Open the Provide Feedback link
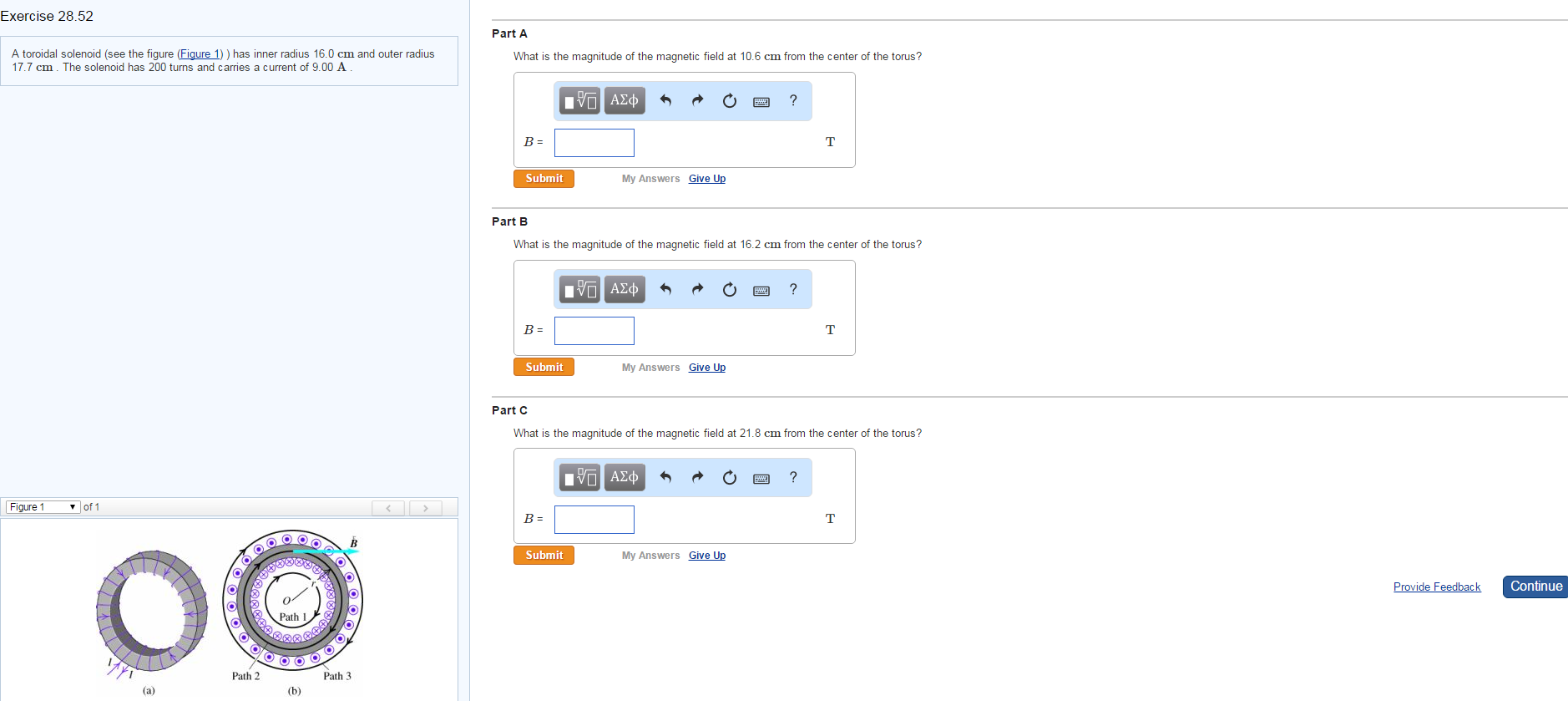The width and height of the screenshot is (1568, 701). (x=1436, y=587)
